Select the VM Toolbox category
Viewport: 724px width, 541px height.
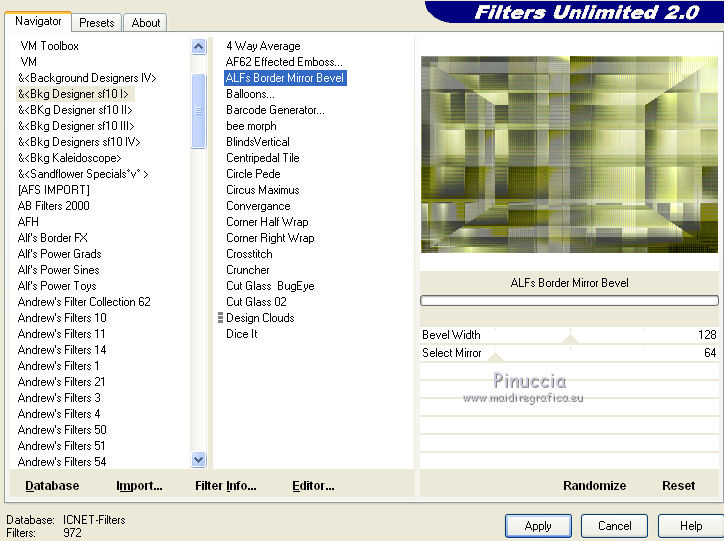pos(49,46)
